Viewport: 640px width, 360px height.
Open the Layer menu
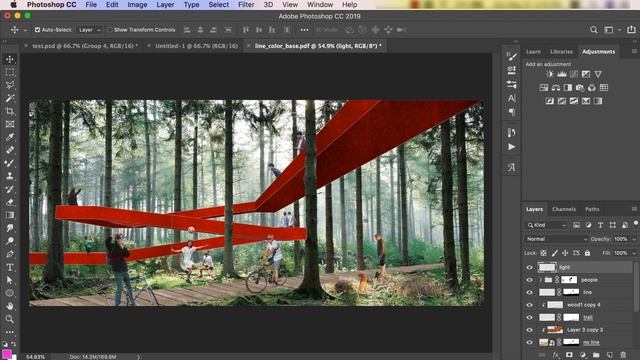165,4
